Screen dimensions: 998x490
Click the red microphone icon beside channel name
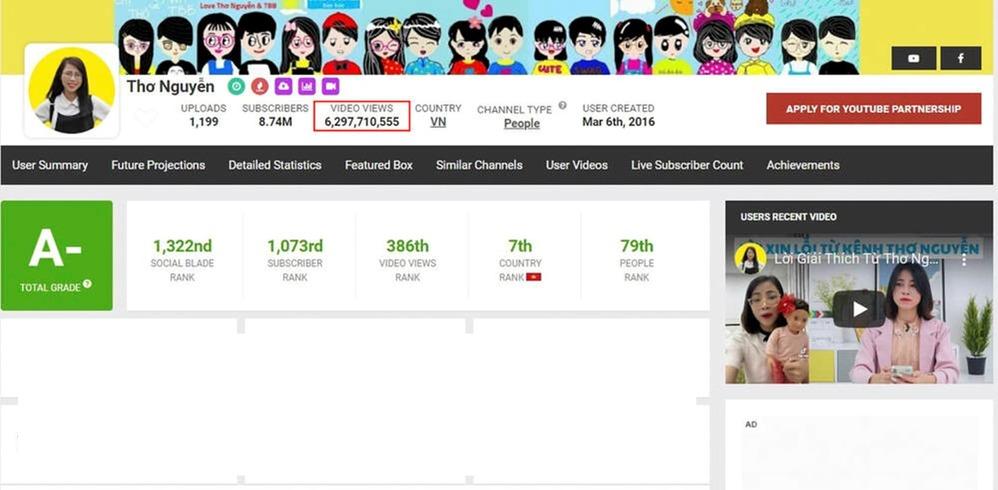[x=260, y=87]
